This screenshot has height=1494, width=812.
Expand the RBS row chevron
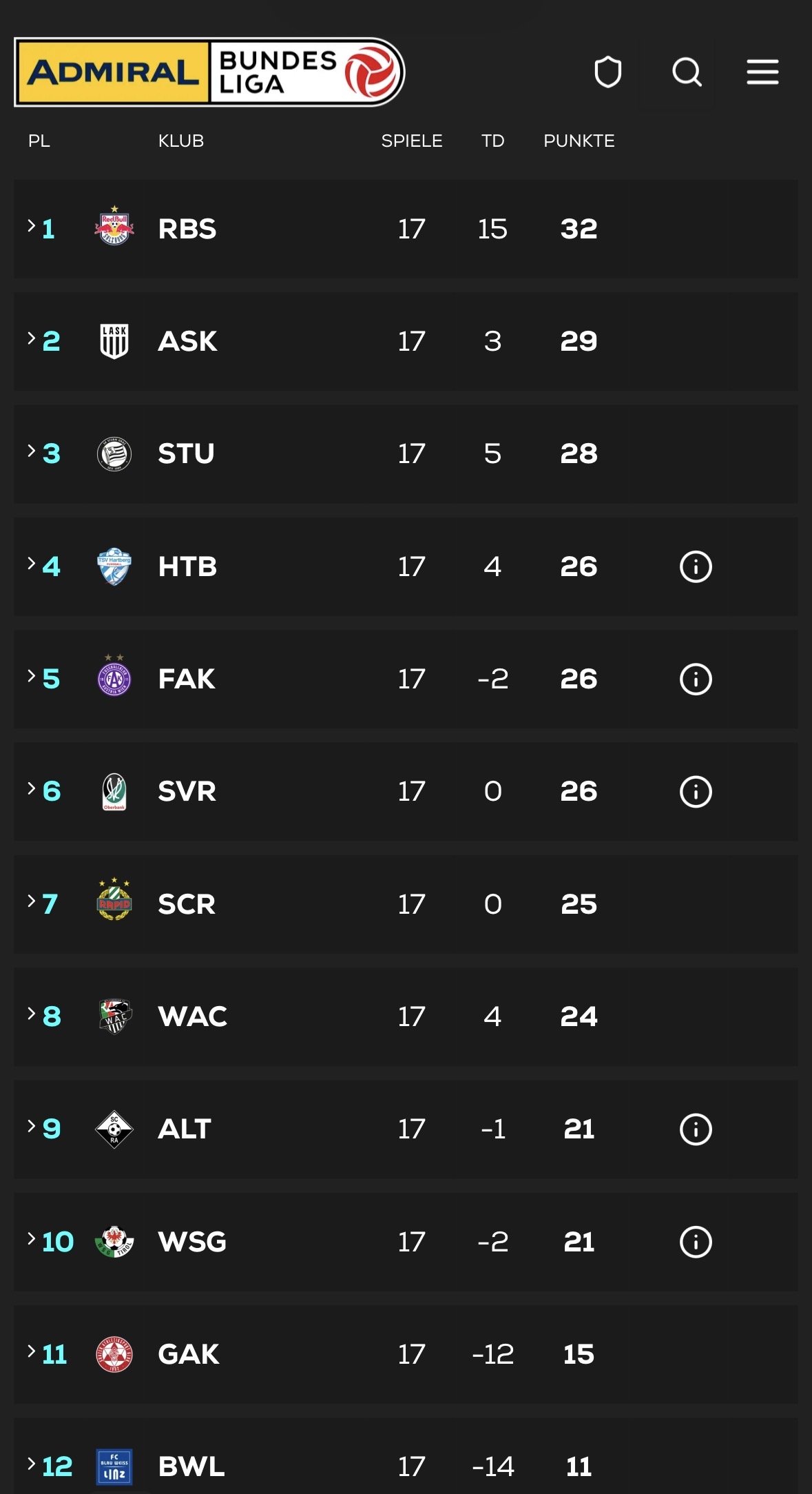32,225
